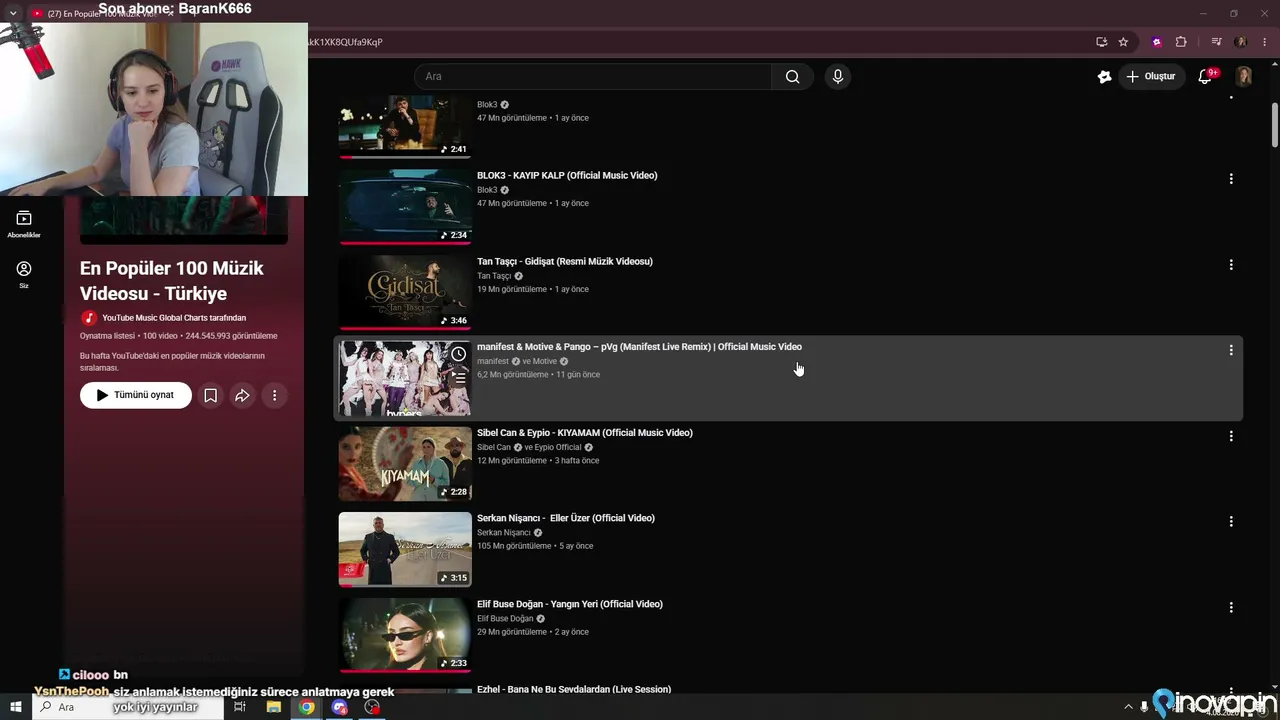Click the install app icon in address bar

point(1101,42)
